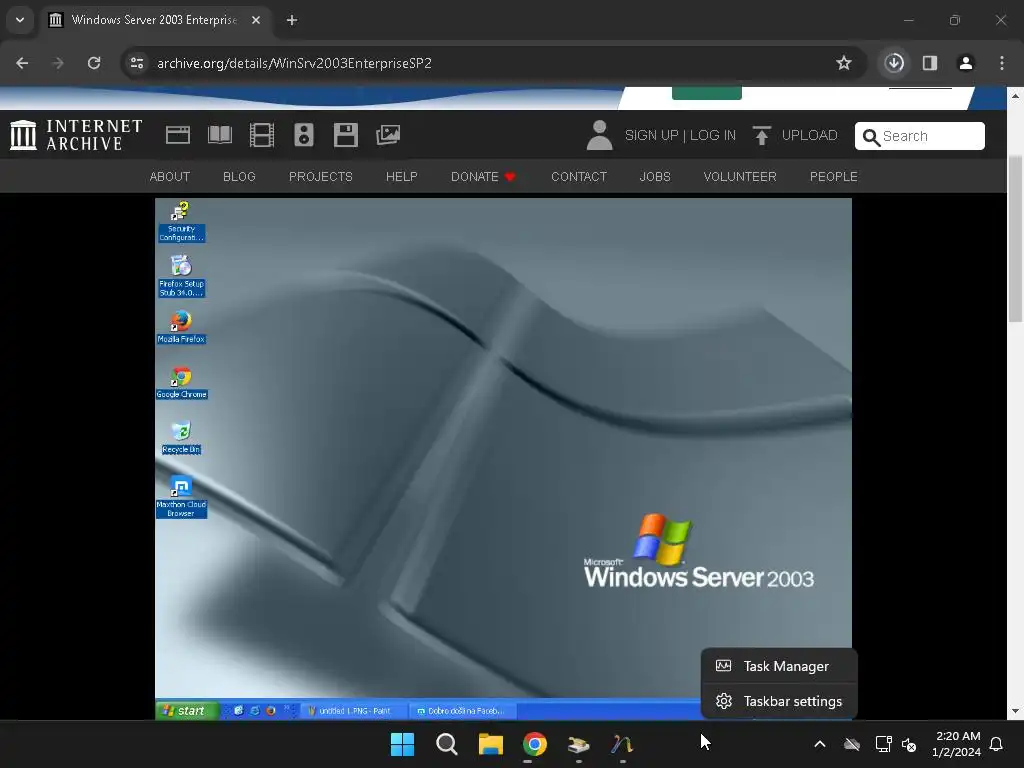Screen dimensions: 1024x768
Task: Open the clock and date in taskbar
Action: pos(956,744)
